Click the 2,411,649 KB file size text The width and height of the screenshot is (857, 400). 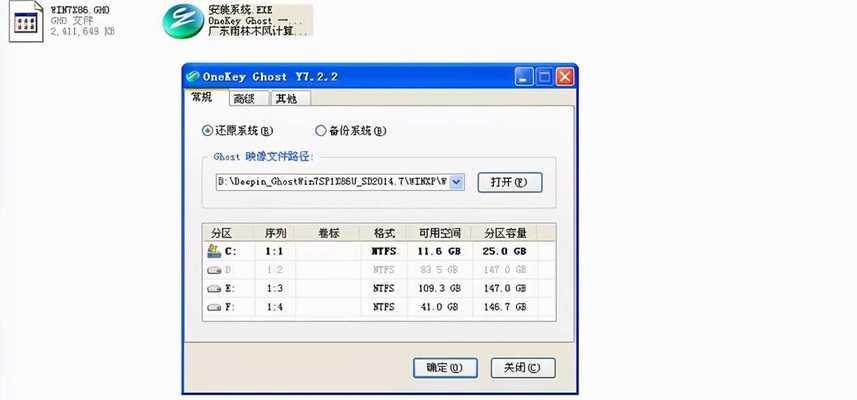pyautogui.click(x=83, y=31)
